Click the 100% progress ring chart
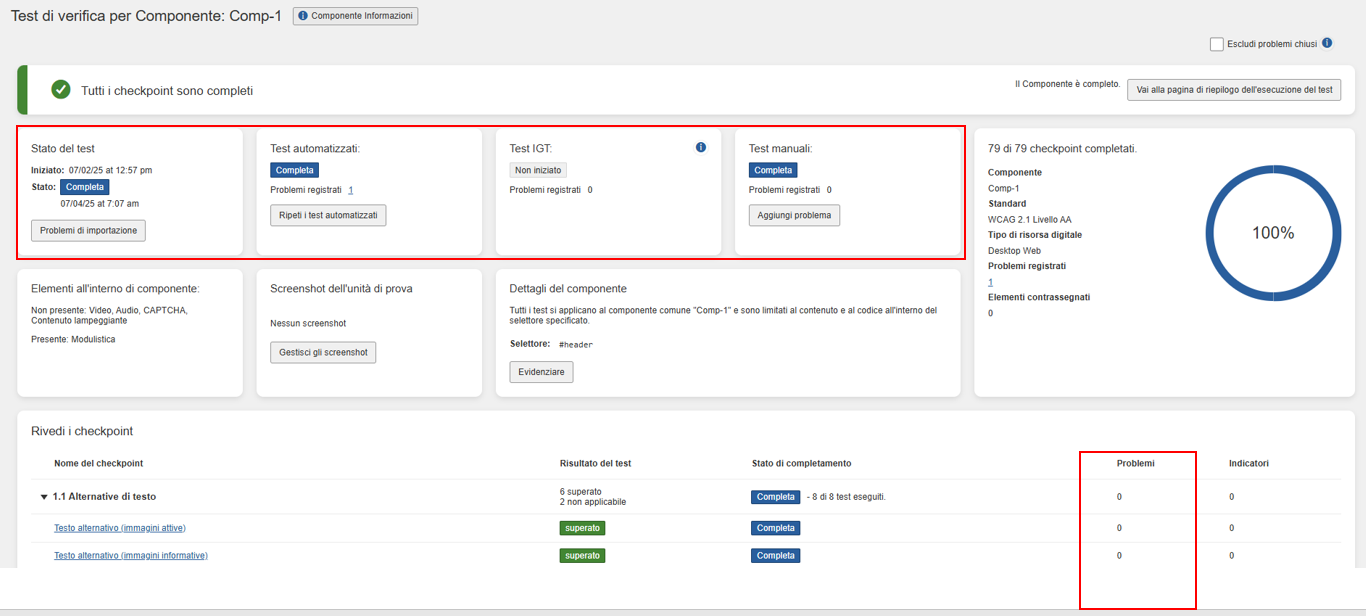The width and height of the screenshot is (1366, 616). pos(1272,232)
